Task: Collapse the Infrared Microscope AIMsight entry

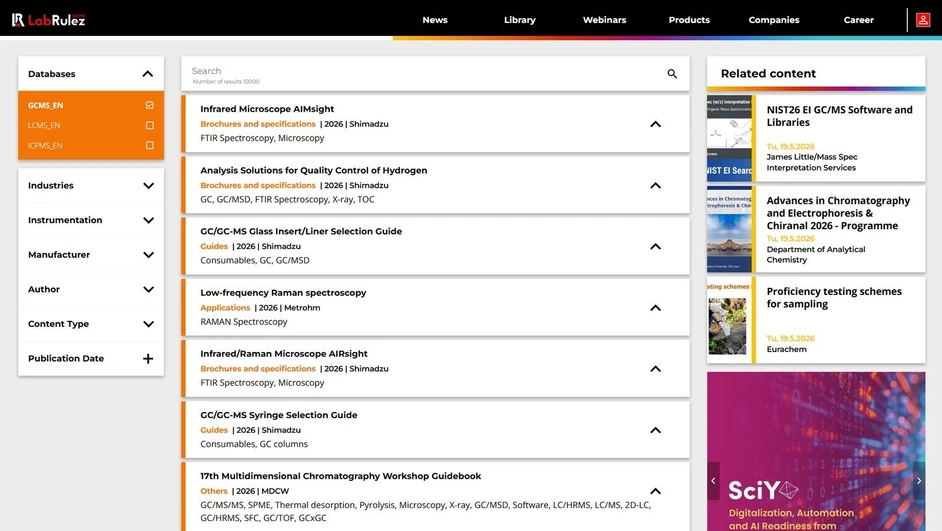Action: [655, 124]
